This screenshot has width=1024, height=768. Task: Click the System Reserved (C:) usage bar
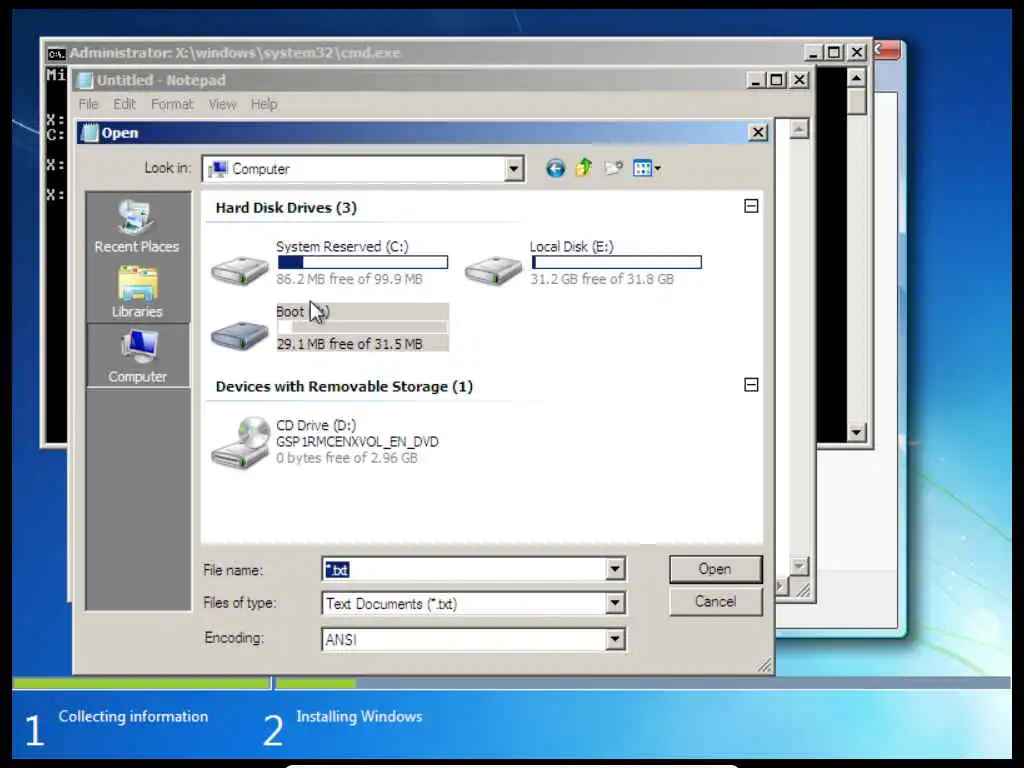tap(363, 263)
